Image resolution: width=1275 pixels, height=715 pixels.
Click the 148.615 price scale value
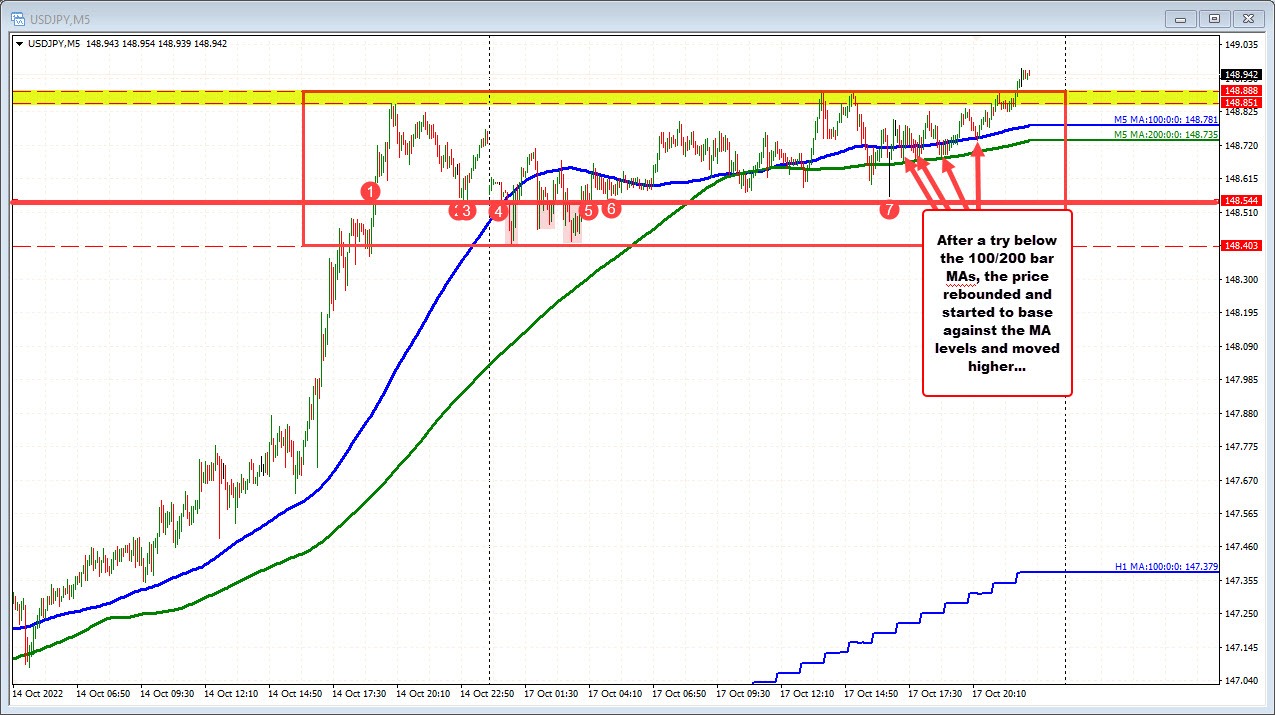pos(1241,179)
